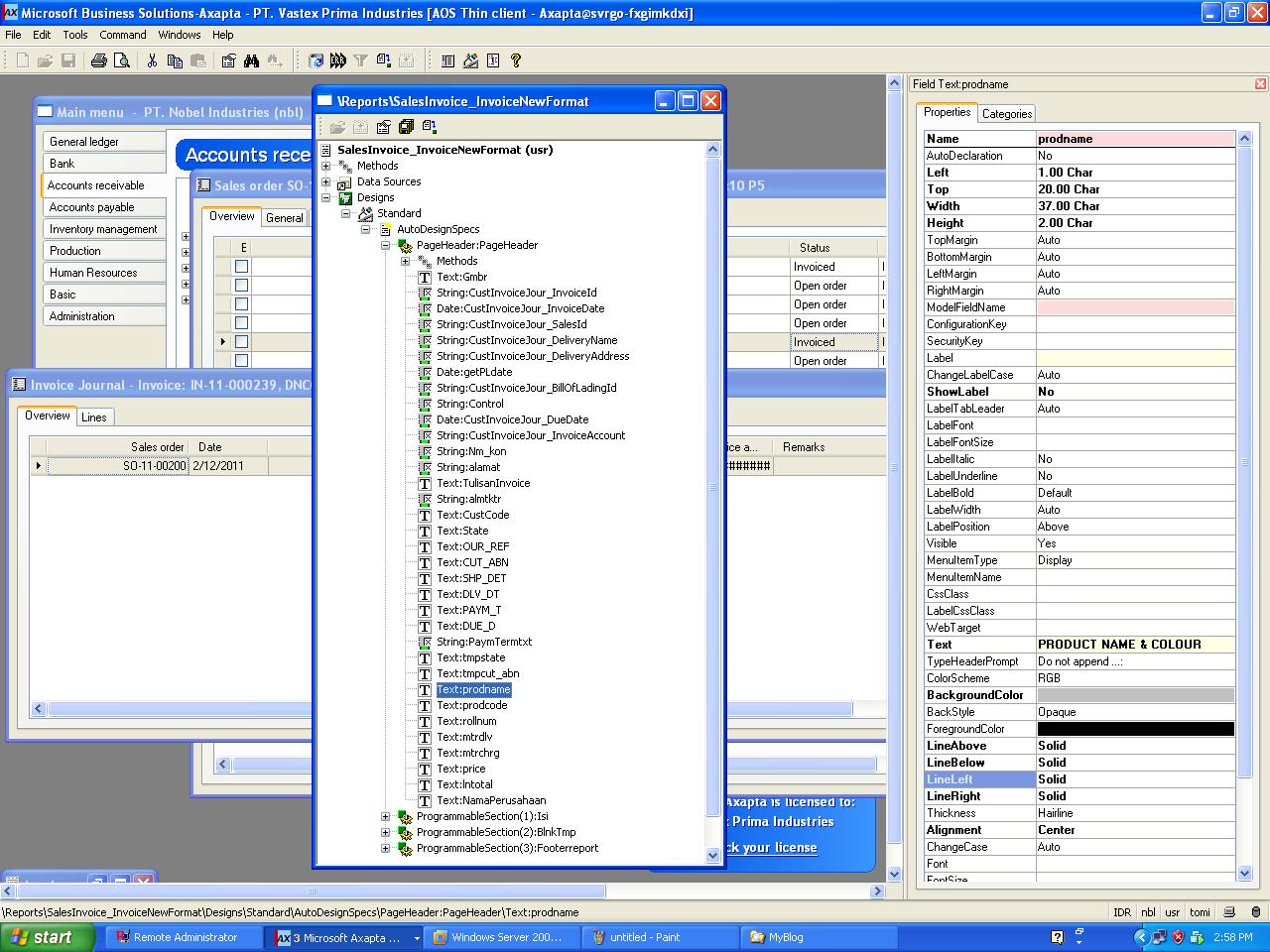Click the Designs node icon

345,197
